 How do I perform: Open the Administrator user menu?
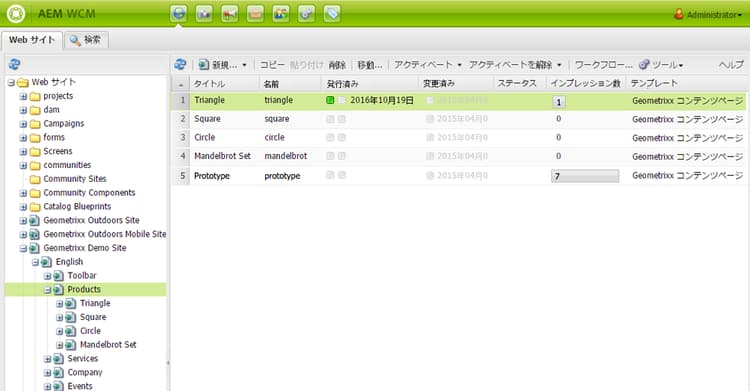tap(708, 14)
